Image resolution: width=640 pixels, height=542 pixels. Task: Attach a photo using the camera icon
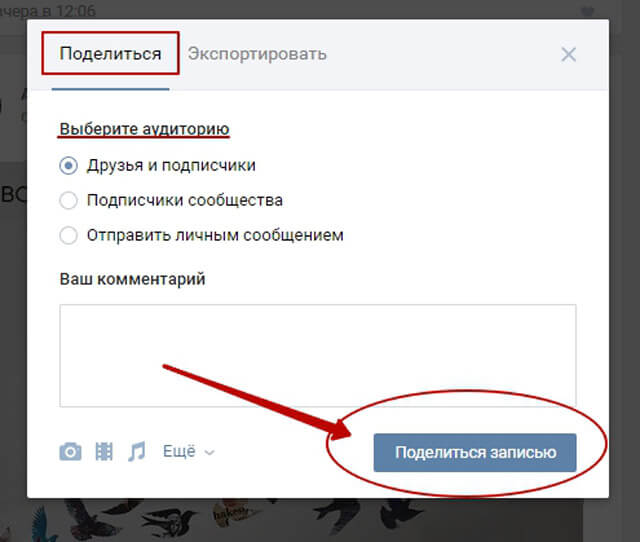[x=70, y=452]
